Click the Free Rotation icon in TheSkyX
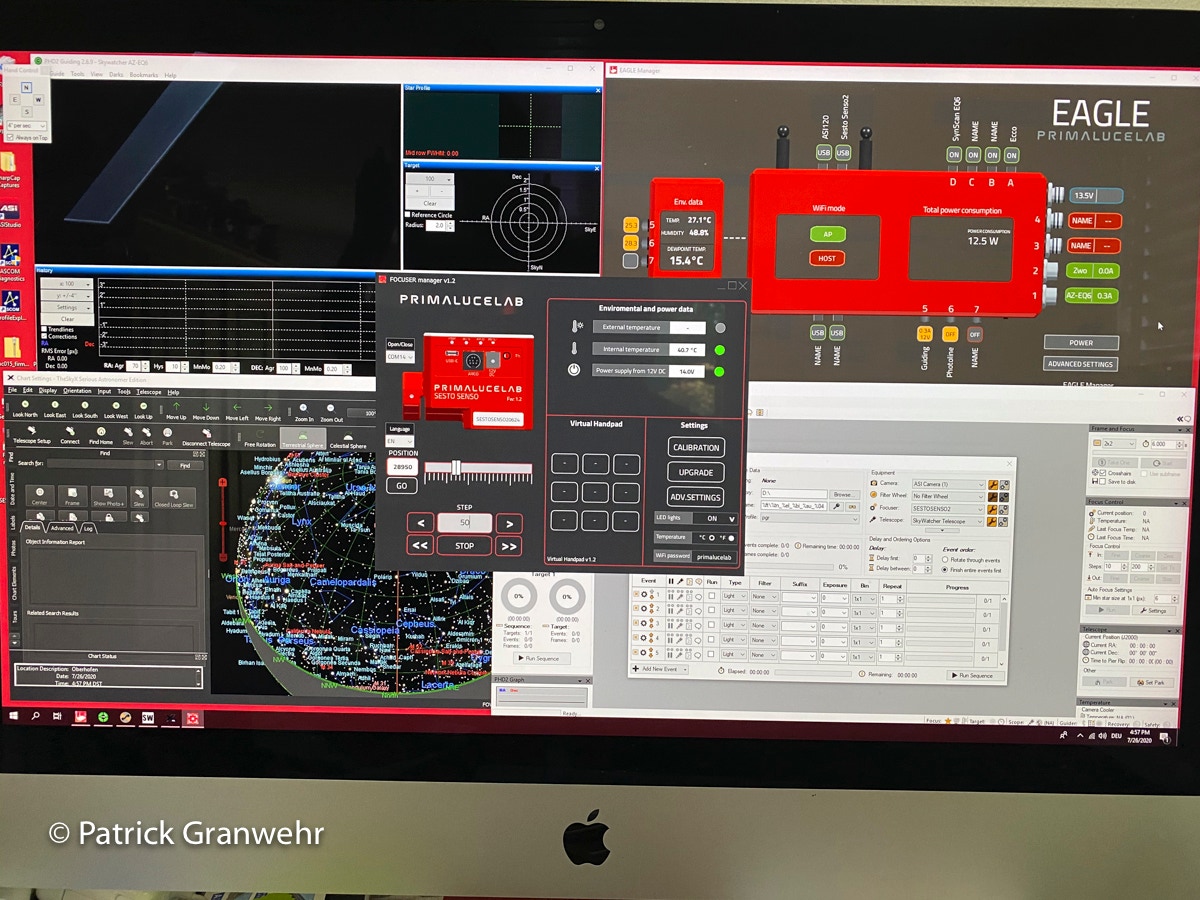Image resolution: width=1200 pixels, height=900 pixels. click(259, 436)
